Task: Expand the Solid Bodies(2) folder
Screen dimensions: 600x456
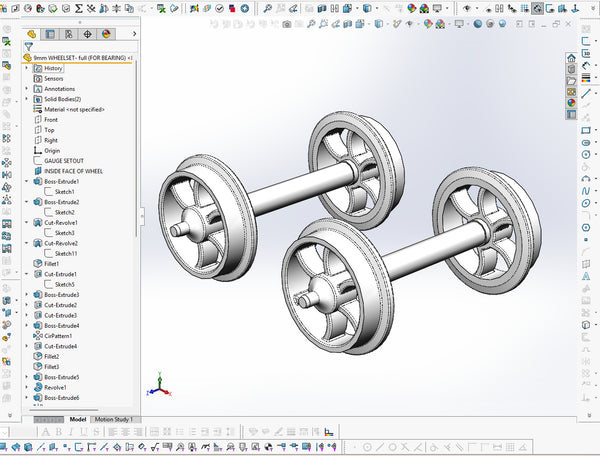Action: tap(26, 99)
